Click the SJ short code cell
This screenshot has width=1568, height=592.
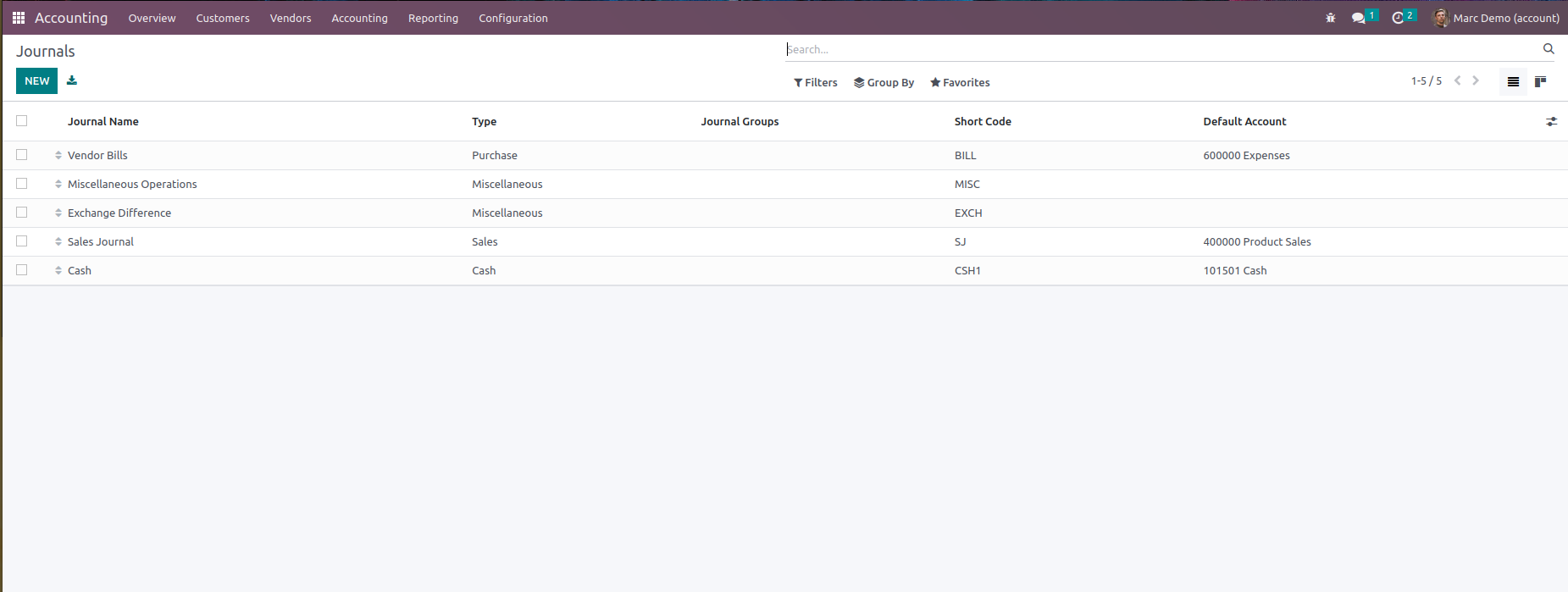click(x=961, y=242)
